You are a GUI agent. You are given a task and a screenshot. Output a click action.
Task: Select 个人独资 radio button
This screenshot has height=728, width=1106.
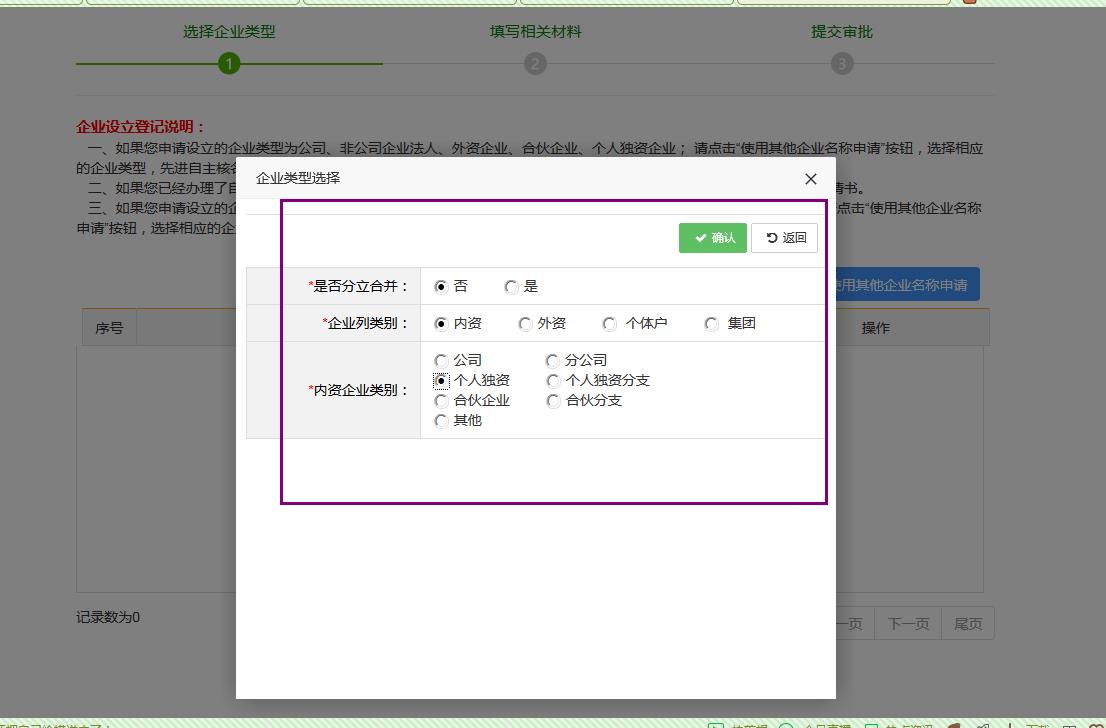441,381
